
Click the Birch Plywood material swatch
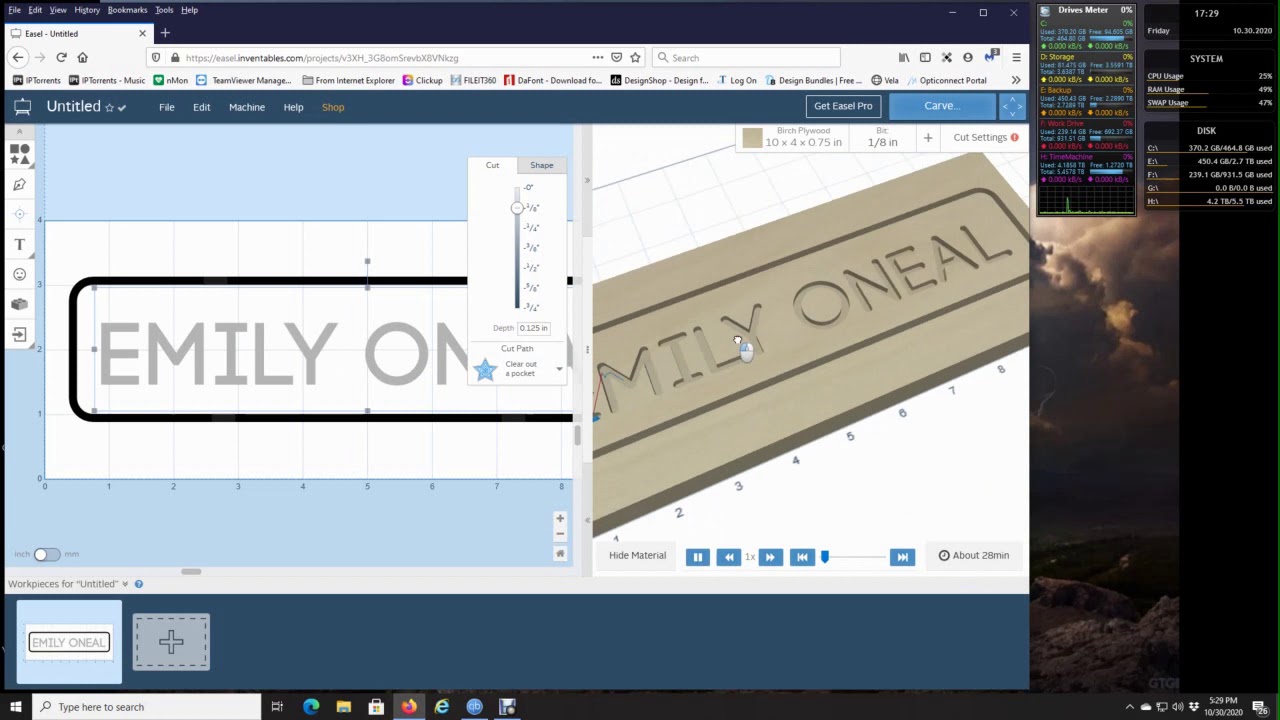click(752, 138)
